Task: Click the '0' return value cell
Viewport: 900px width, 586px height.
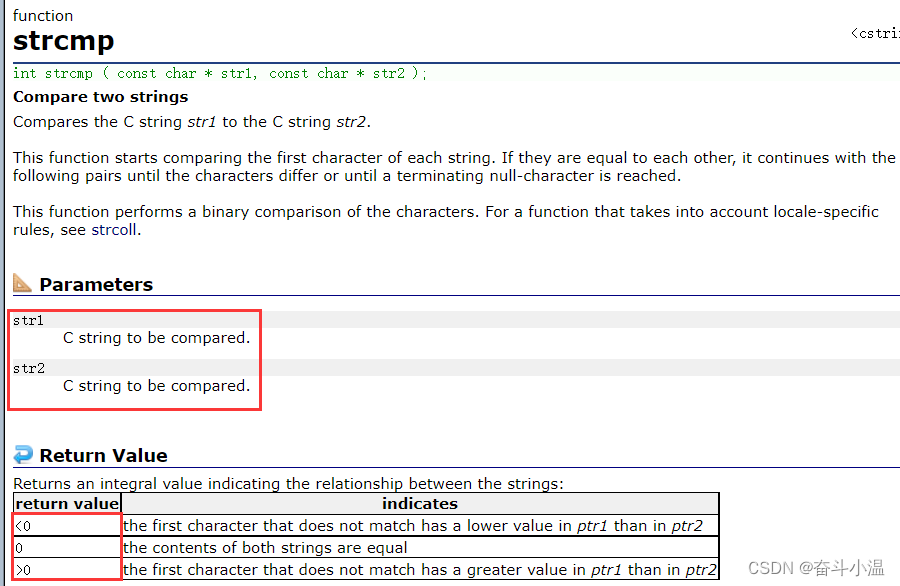Action: (x=67, y=548)
